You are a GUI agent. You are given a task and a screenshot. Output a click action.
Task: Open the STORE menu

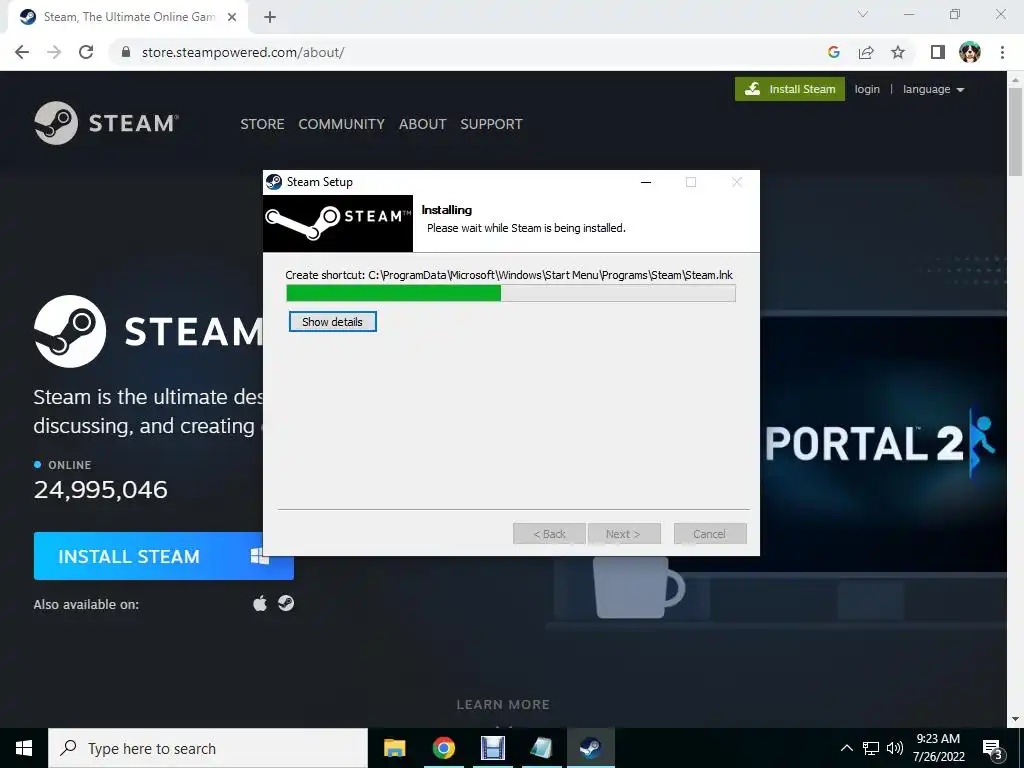tap(262, 124)
